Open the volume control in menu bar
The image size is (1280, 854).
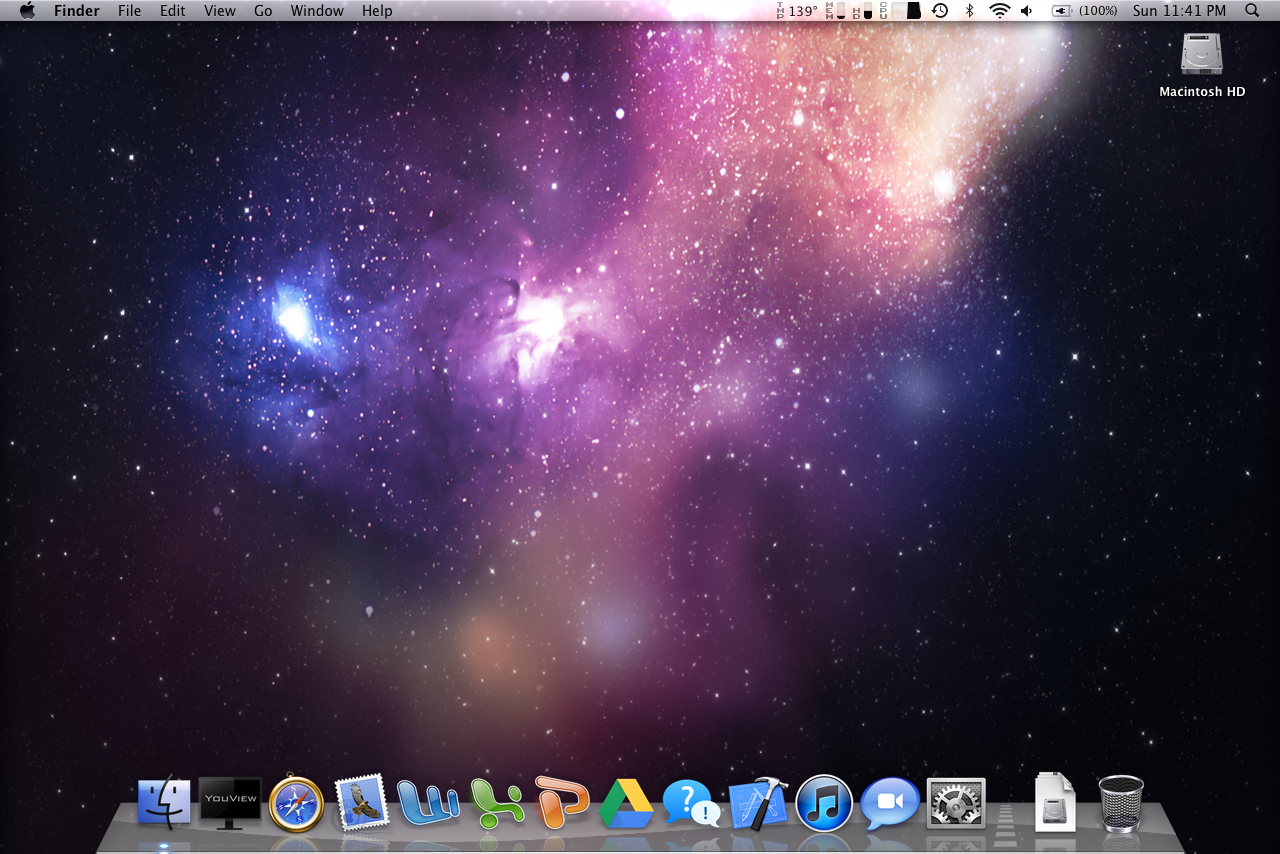1027,11
